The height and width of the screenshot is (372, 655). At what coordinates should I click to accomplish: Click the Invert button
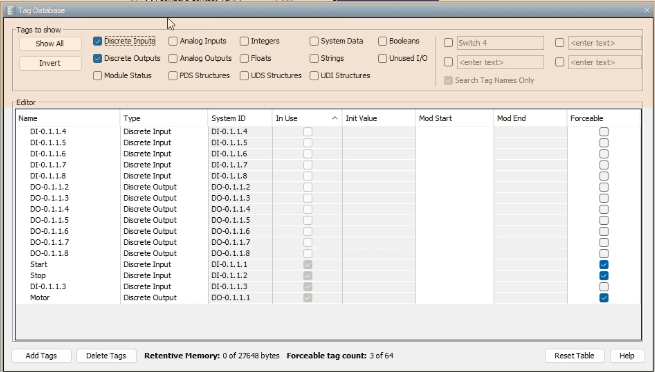click(50, 63)
